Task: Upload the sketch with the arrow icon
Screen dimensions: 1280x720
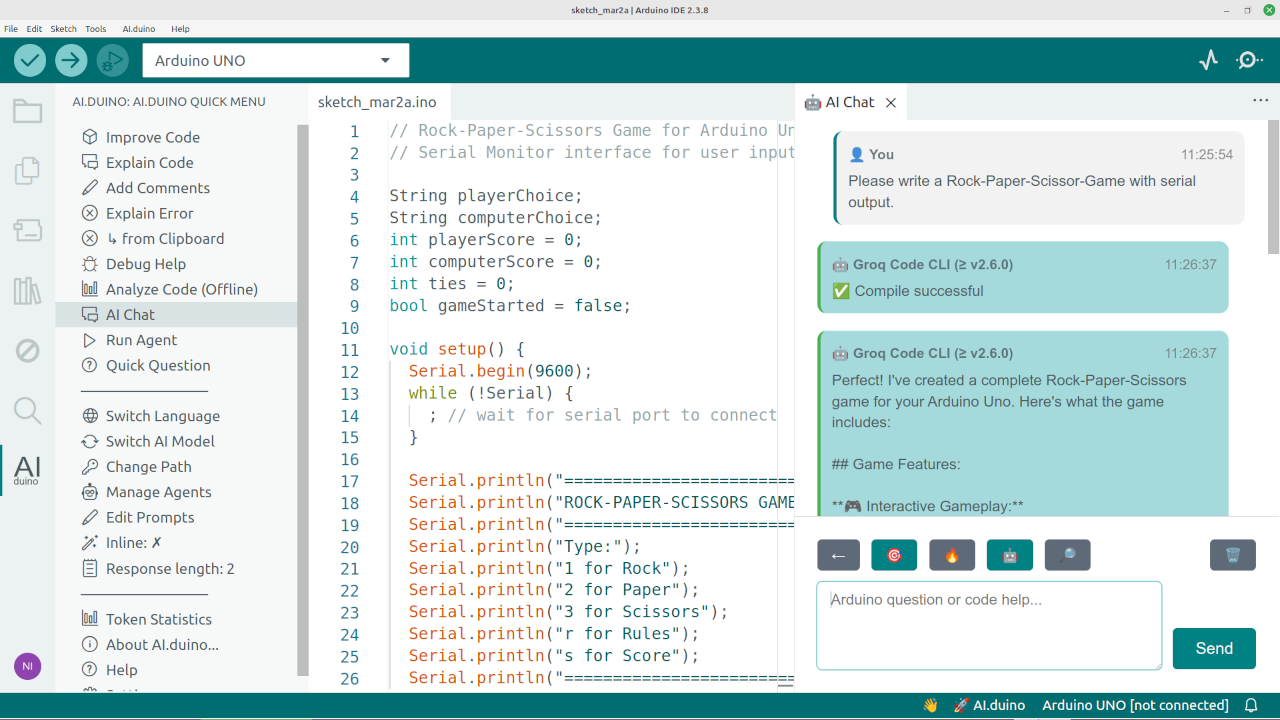Action: click(x=69, y=60)
